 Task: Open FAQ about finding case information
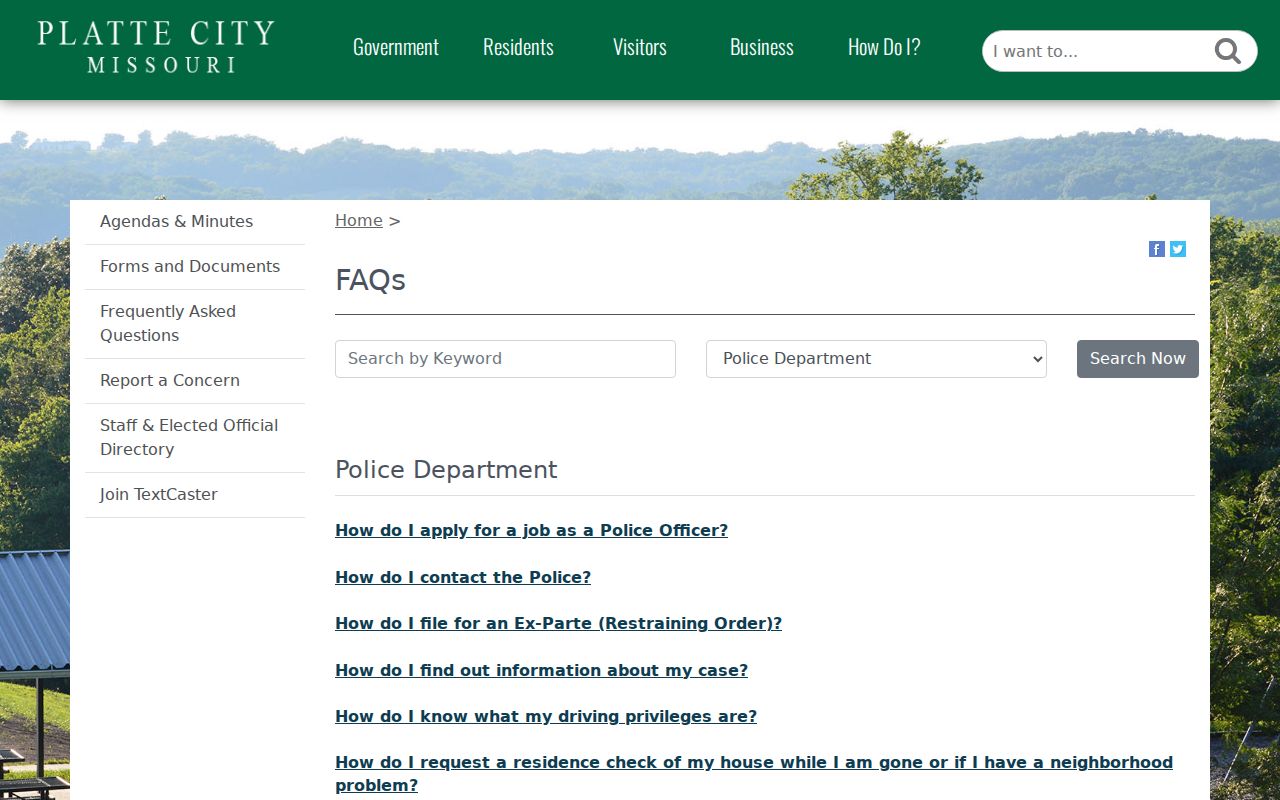point(541,671)
